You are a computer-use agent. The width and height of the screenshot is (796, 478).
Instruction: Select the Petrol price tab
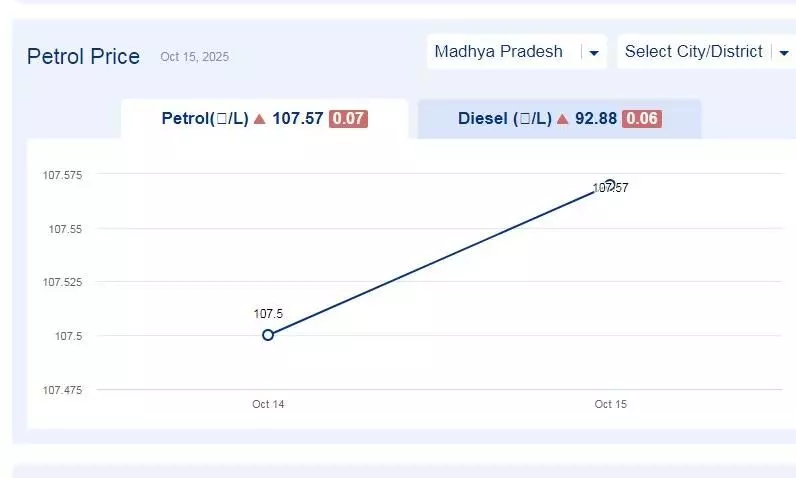click(x=264, y=119)
